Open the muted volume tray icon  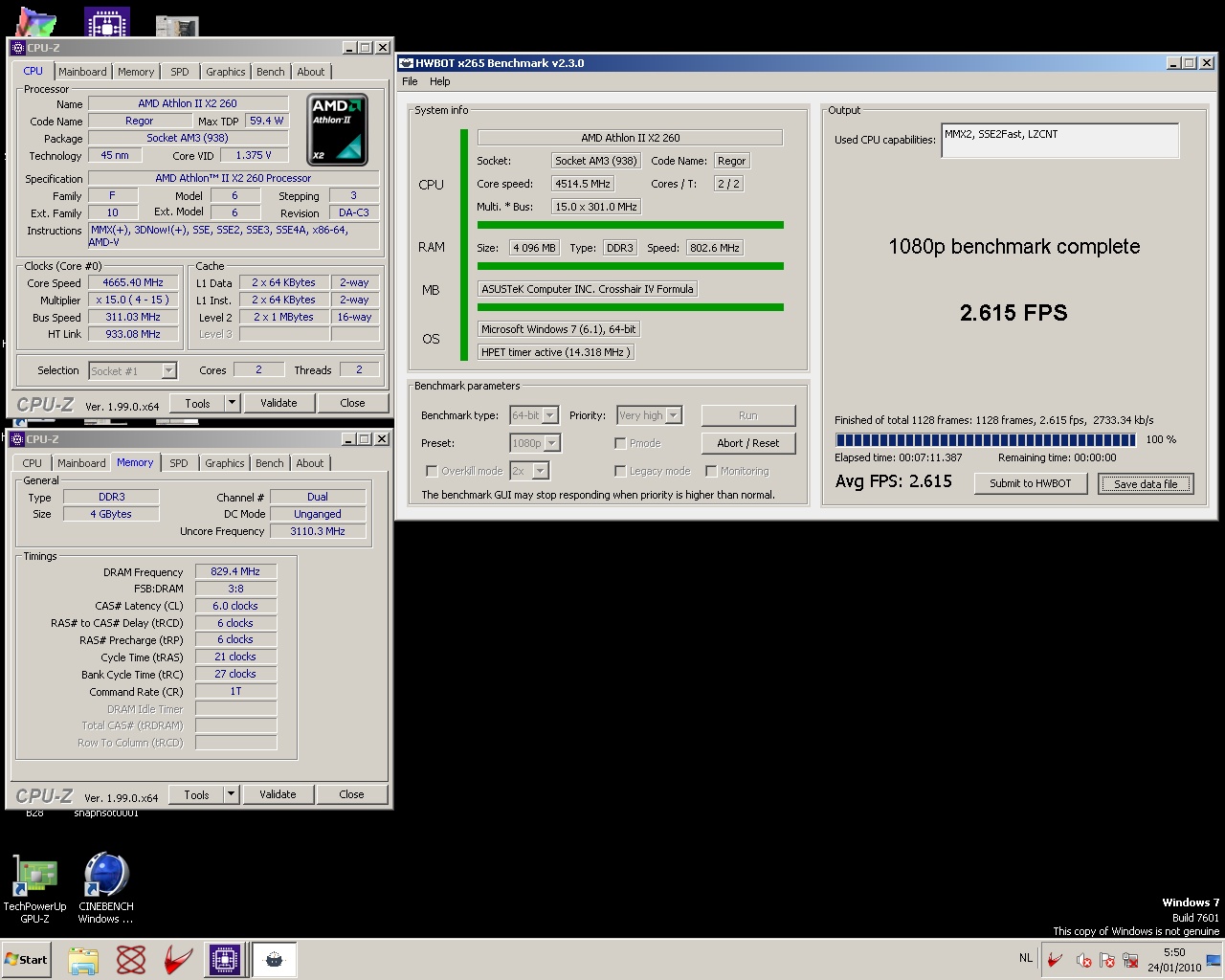pos(1084,960)
